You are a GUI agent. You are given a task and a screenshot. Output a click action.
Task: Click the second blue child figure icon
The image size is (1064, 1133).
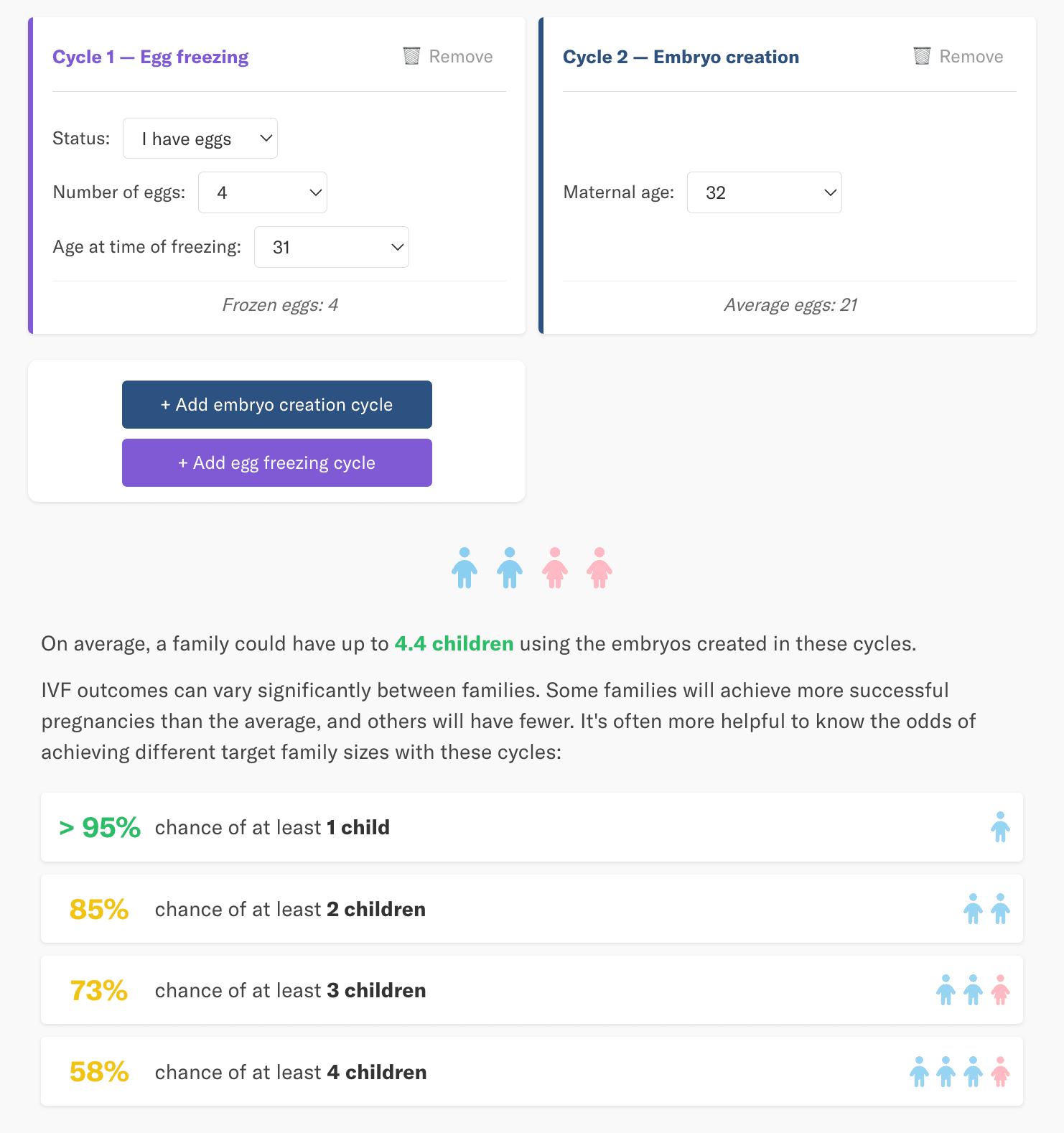[510, 568]
